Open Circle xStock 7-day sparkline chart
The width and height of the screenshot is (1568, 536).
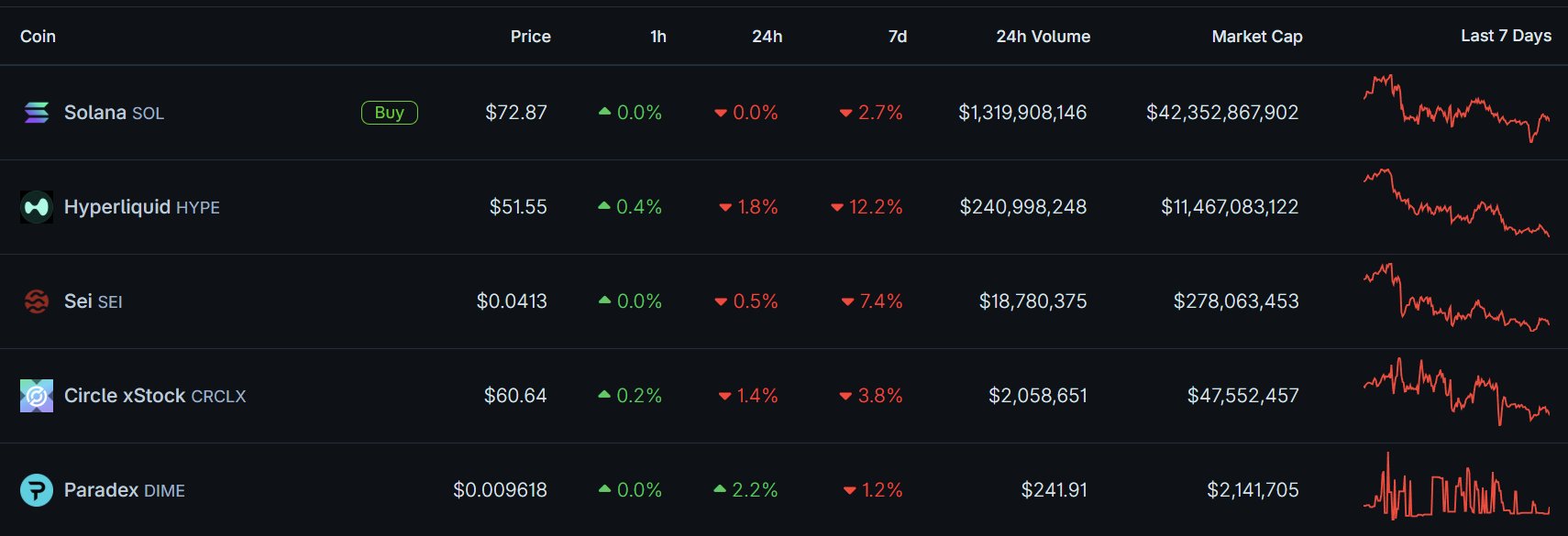coord(1456,391)
